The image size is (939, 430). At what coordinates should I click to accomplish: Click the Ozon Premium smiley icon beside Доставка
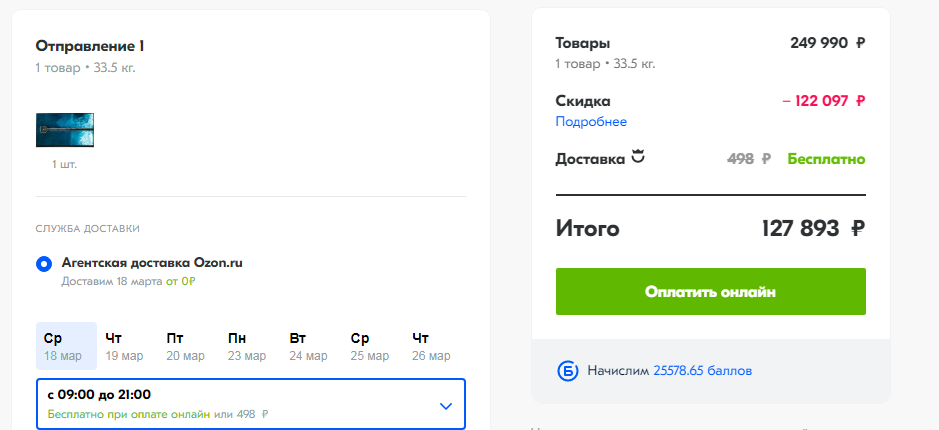point(638,157)
